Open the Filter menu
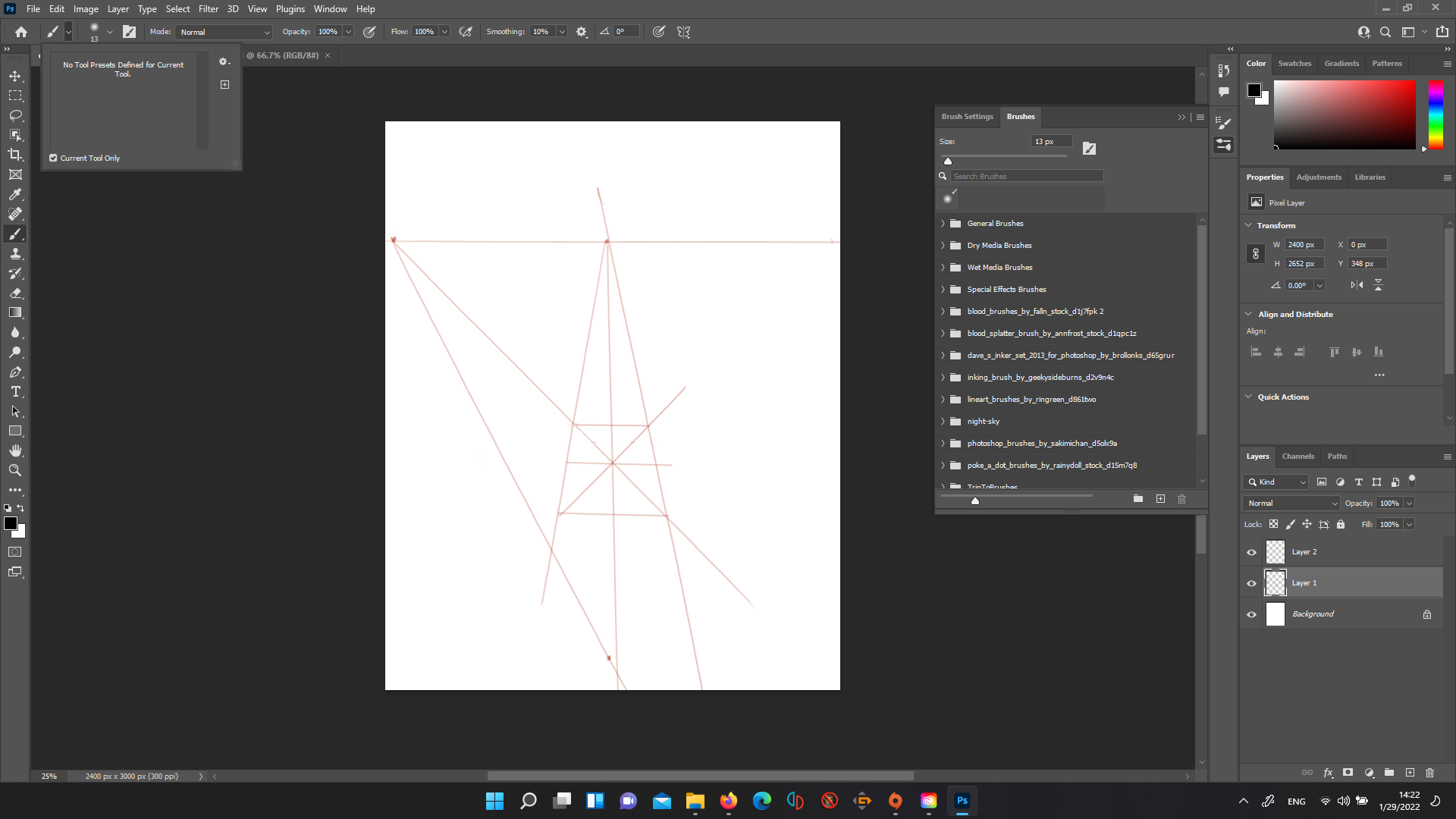Screen dimensions: 1456x819 tap(209, 8)
